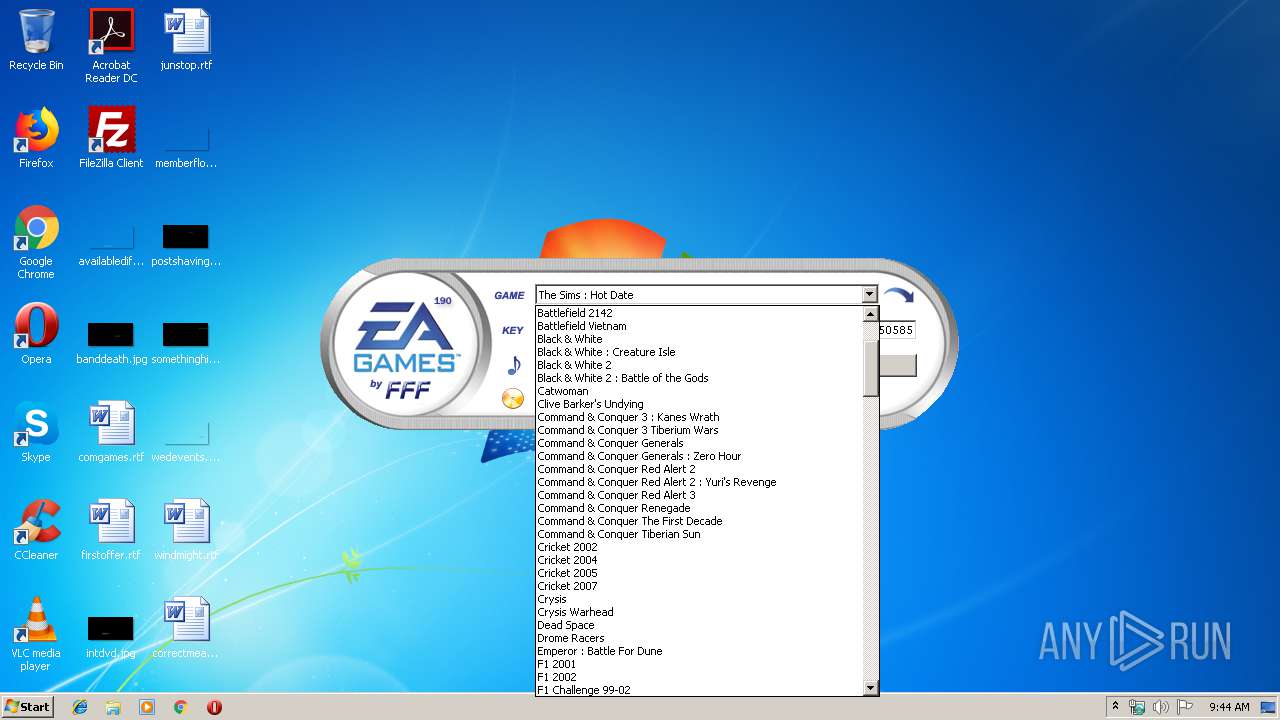The image size is (1280, 720).
Task: Select the firstoffer.rtf desktop file
Action: pyautogui.click(x=111, y=530)
